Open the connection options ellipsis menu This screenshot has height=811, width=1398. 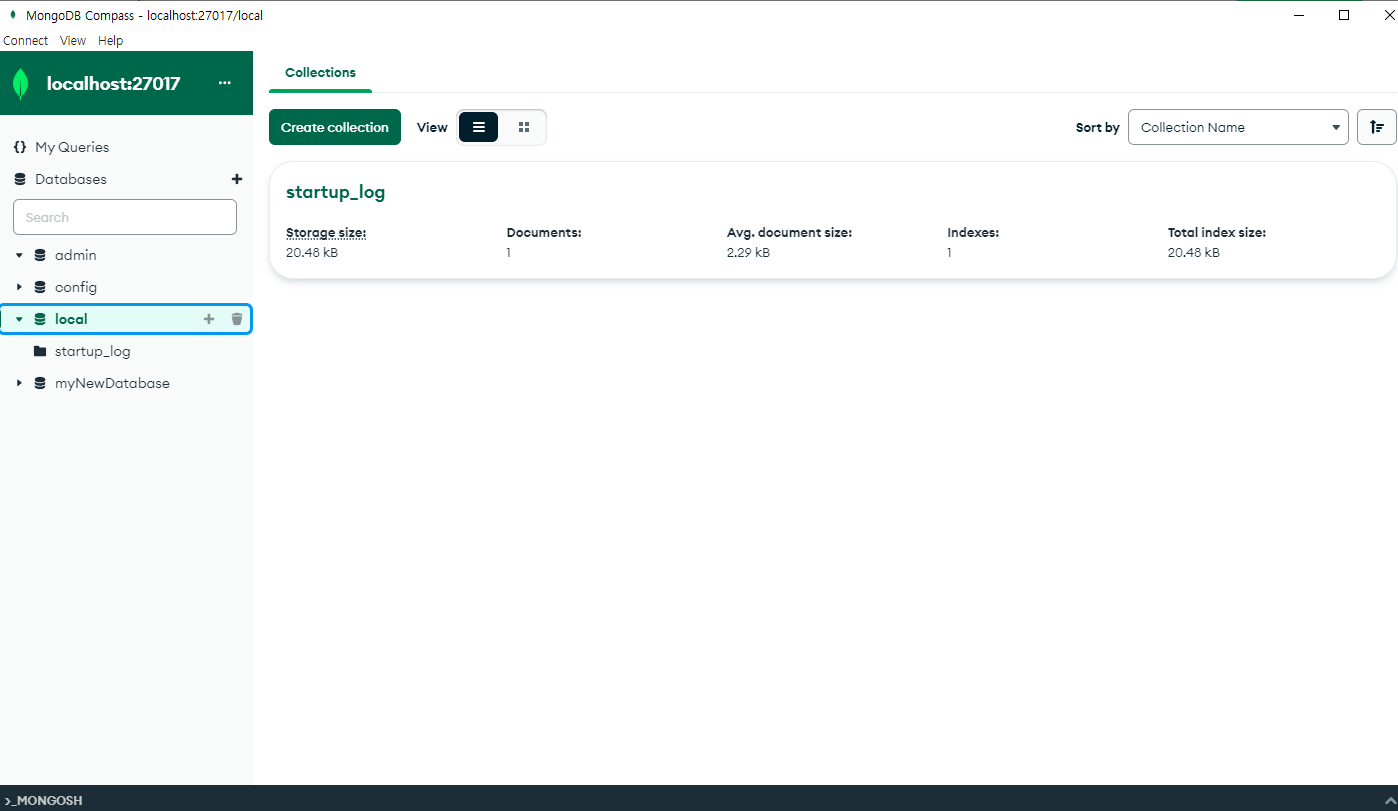pos(225,83)
